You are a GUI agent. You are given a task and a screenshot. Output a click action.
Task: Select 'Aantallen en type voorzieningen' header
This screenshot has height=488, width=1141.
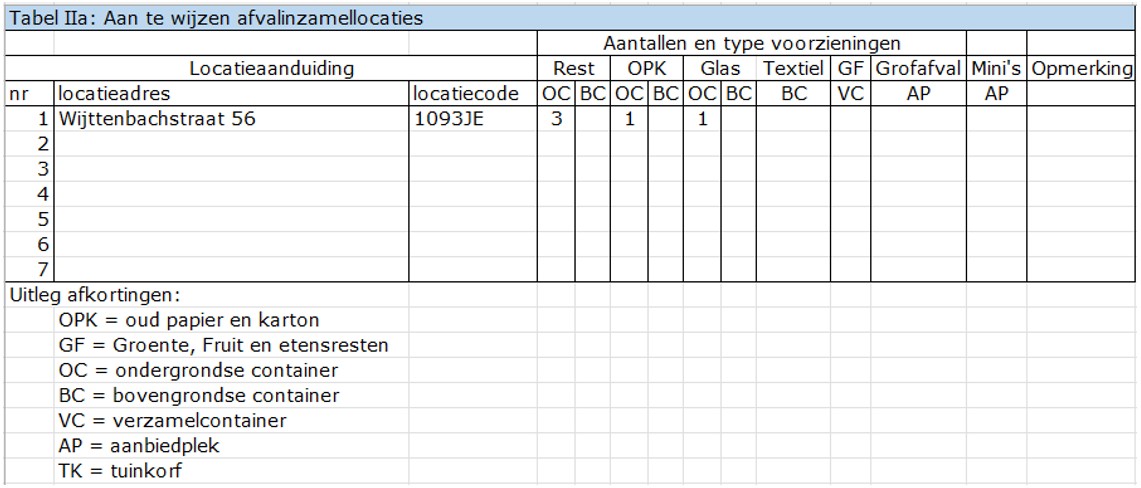point(751,44)
